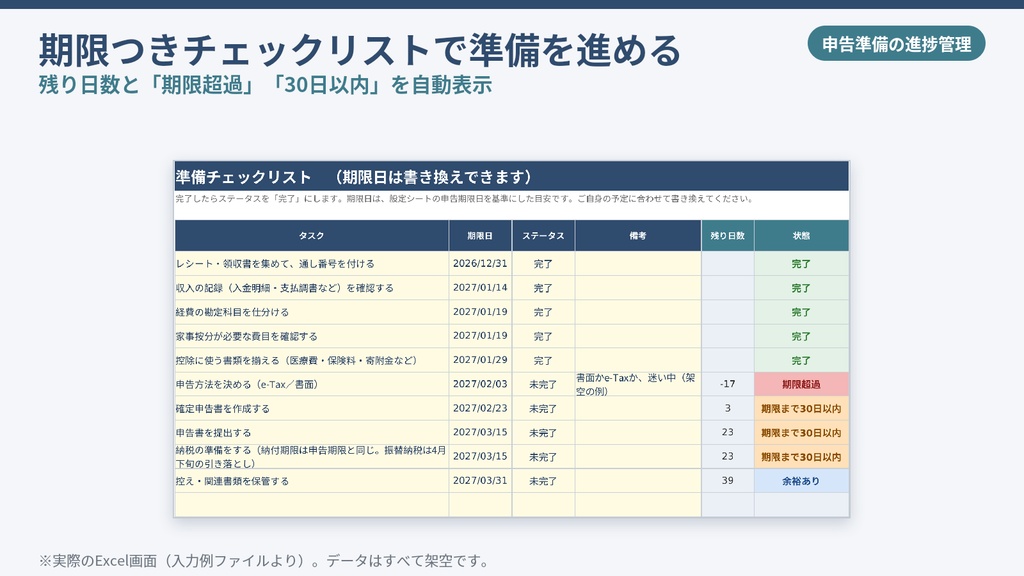Select task cell 確定申告書を作成する
Image resolution: width=1024 pixels, height=576 pixels.
point(312,409)
